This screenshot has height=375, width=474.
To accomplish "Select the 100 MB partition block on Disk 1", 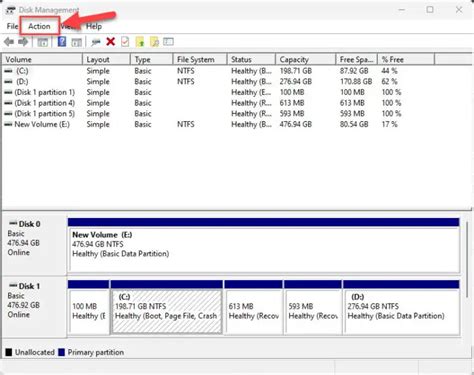I will point(89,307).
